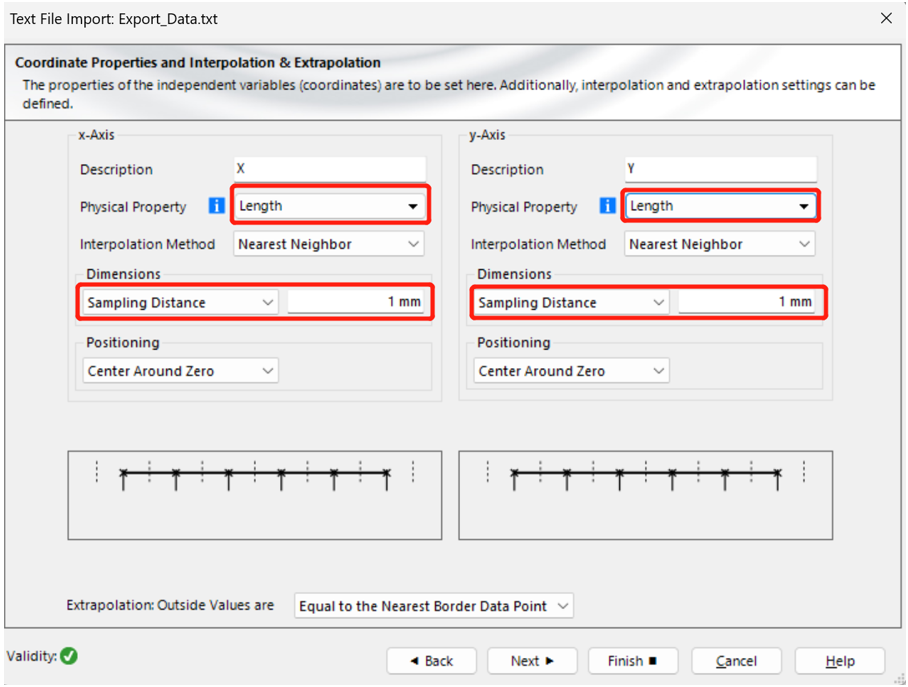Expand y-Axis Interpolation Method dropdown
This screenshot has height=687, width=908.
pyautogui.click(x=719, y=244)
